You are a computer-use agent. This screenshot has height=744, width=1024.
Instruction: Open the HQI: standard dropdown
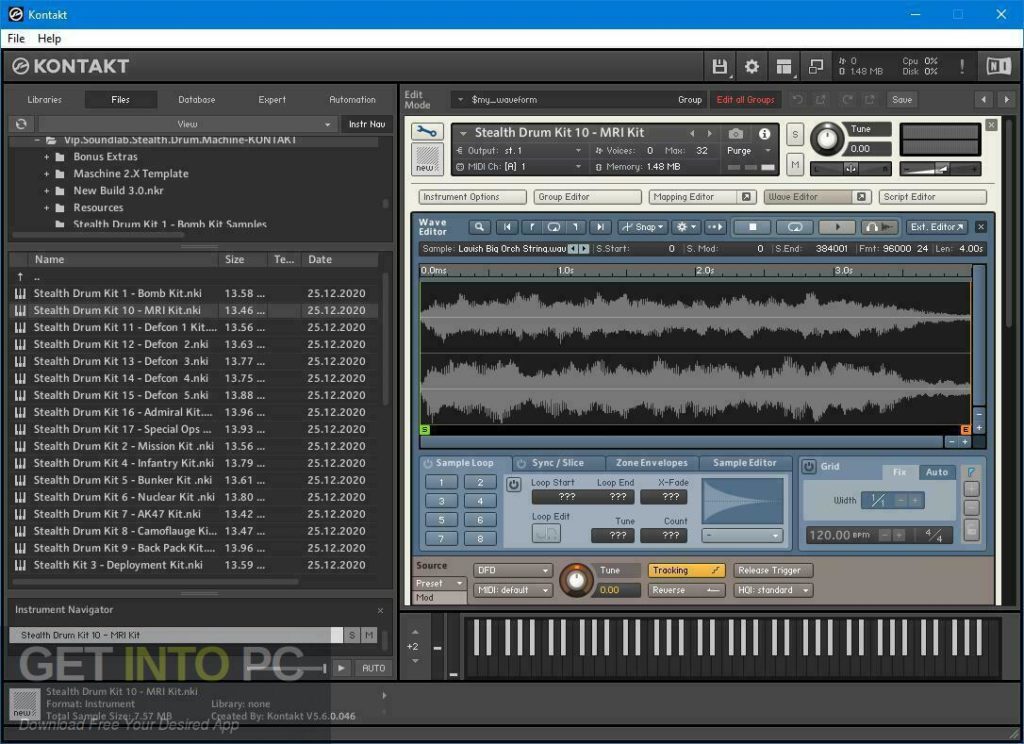[775, 590]
